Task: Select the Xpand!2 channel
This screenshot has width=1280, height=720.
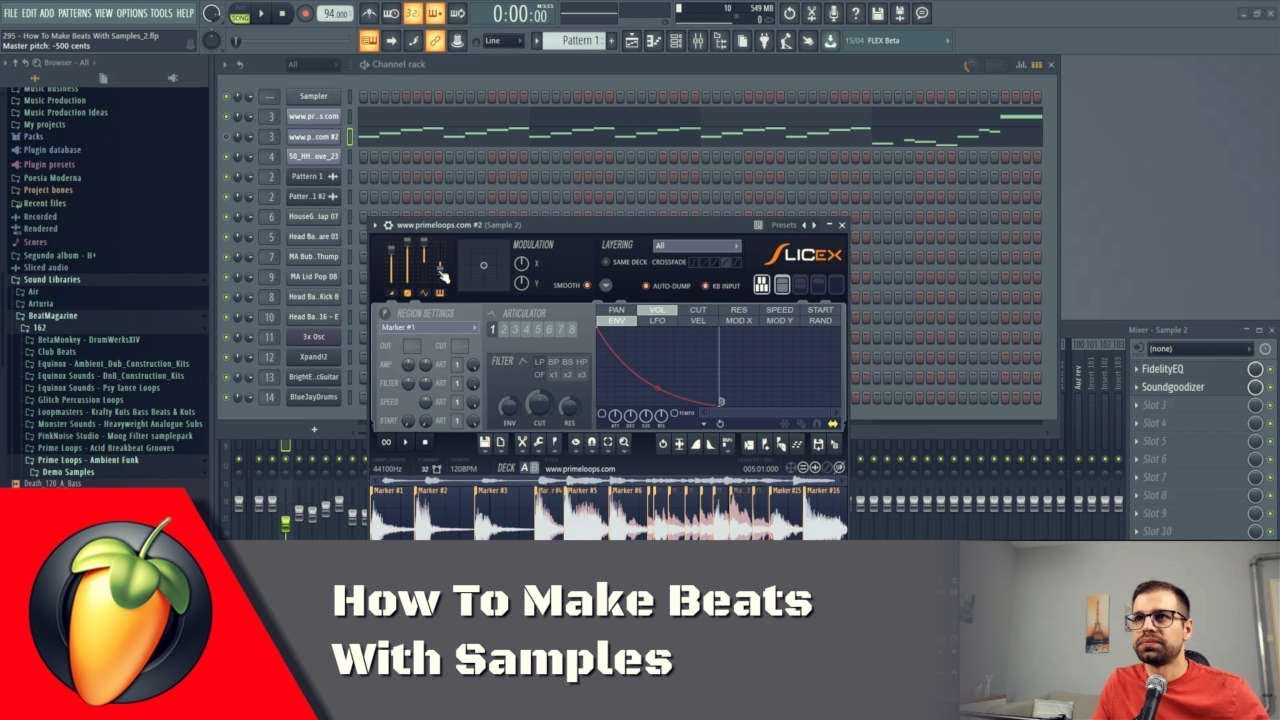Action: tap(313, 357)
